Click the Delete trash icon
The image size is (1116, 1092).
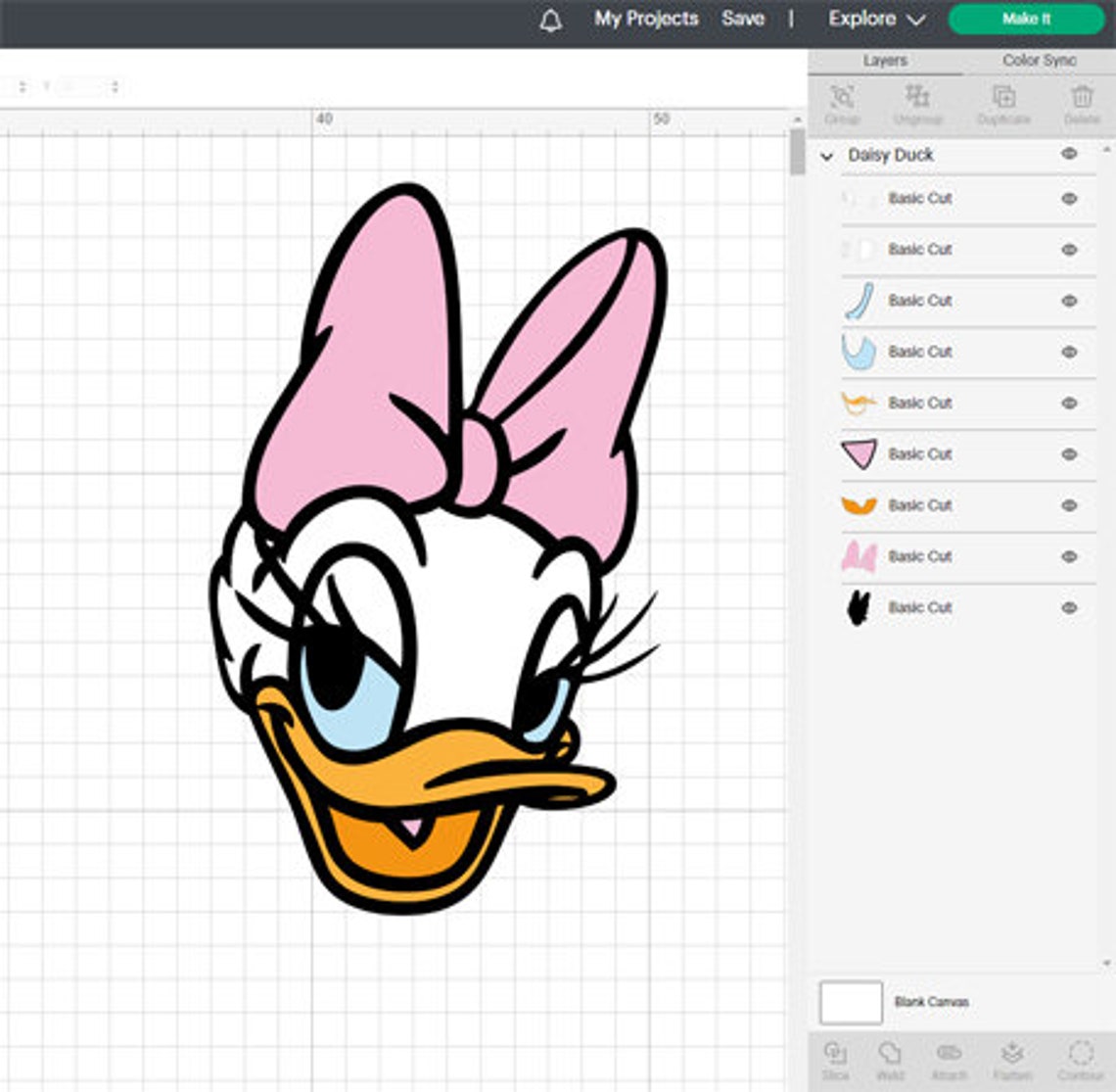tap(1082, 98)
